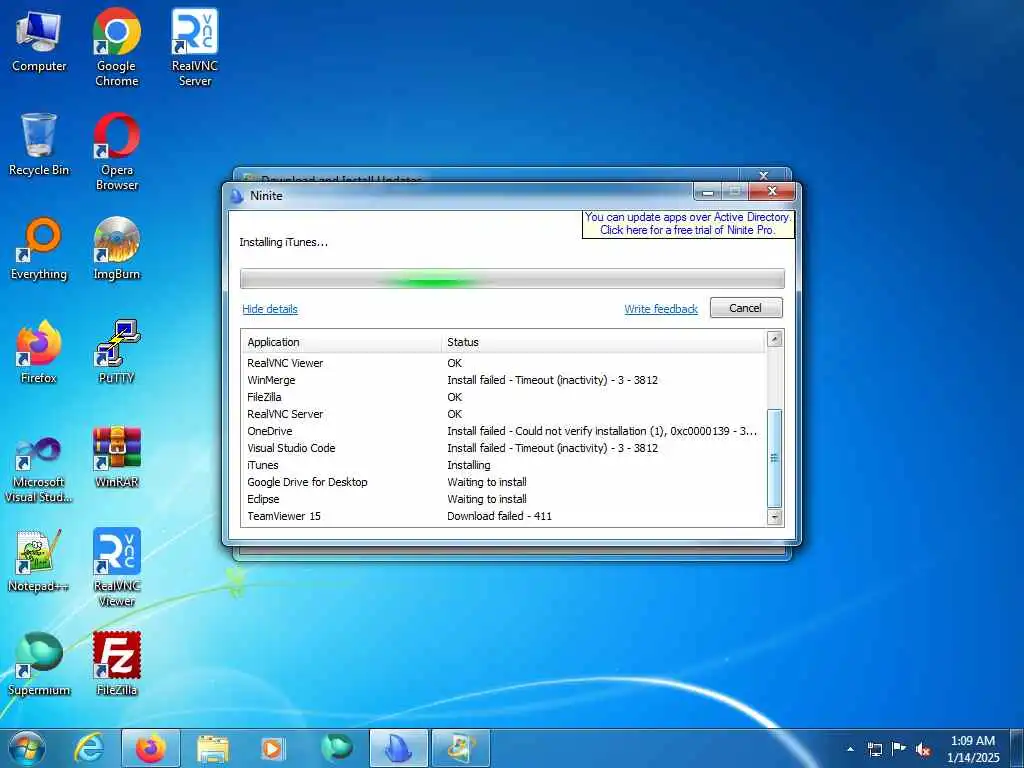The height and width of the screenshot is (768, 1024).
Task: Open the Action Center flag icon
Action: tap(899, 748)
